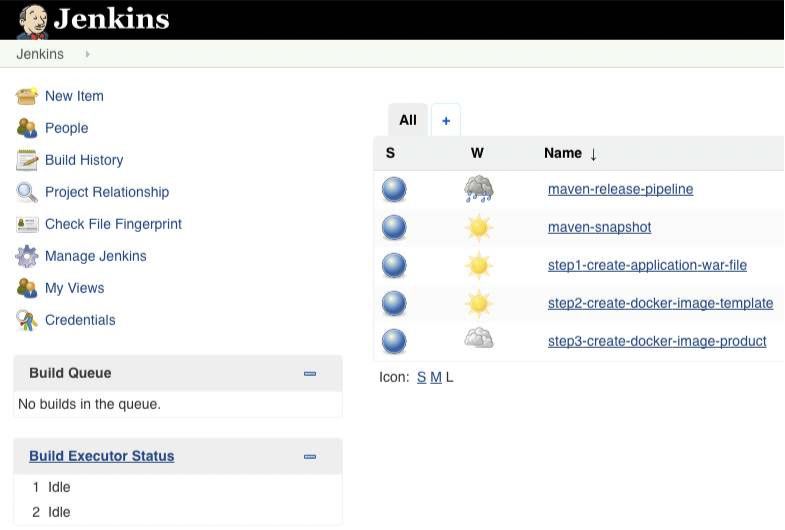The width and height of the screenshot is (785, 530).
Task: Sort the job list by Name column
Action: [570, 153]
